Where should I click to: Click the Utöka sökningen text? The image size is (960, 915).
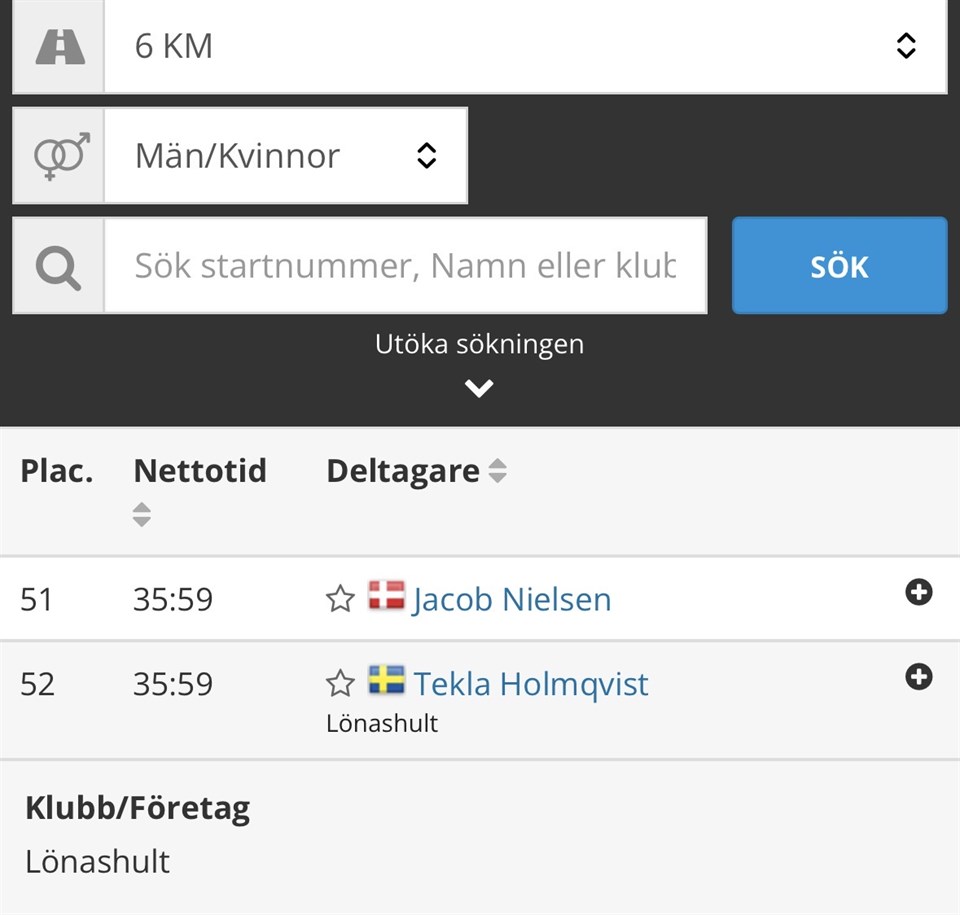pos(479,344)
